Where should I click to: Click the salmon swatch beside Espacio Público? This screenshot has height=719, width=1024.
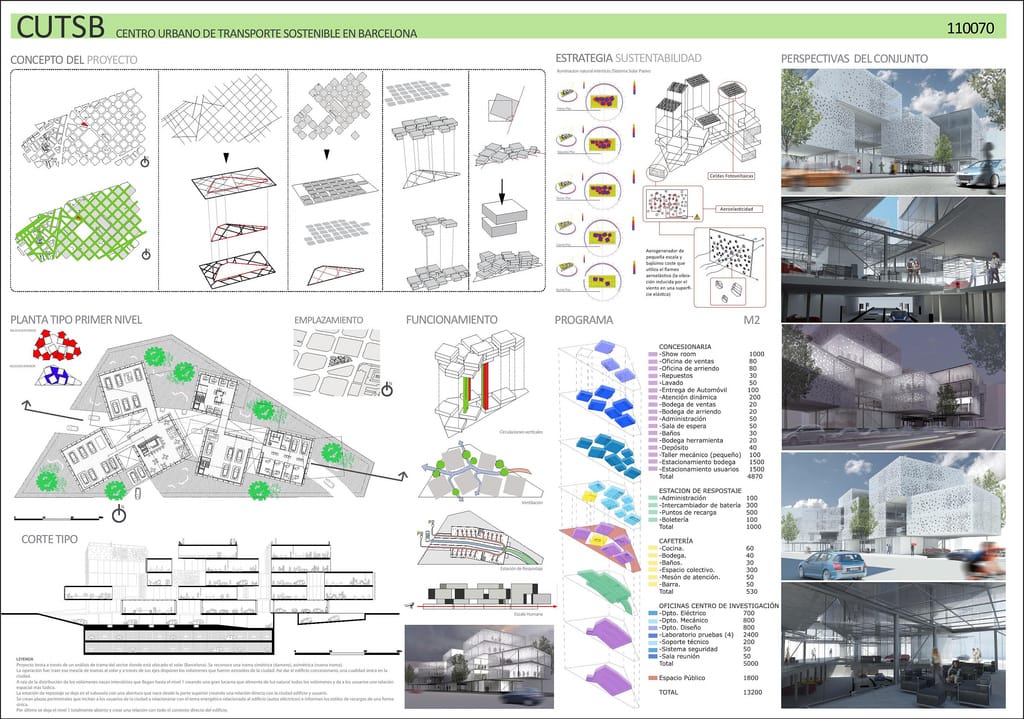coord(652,678)
